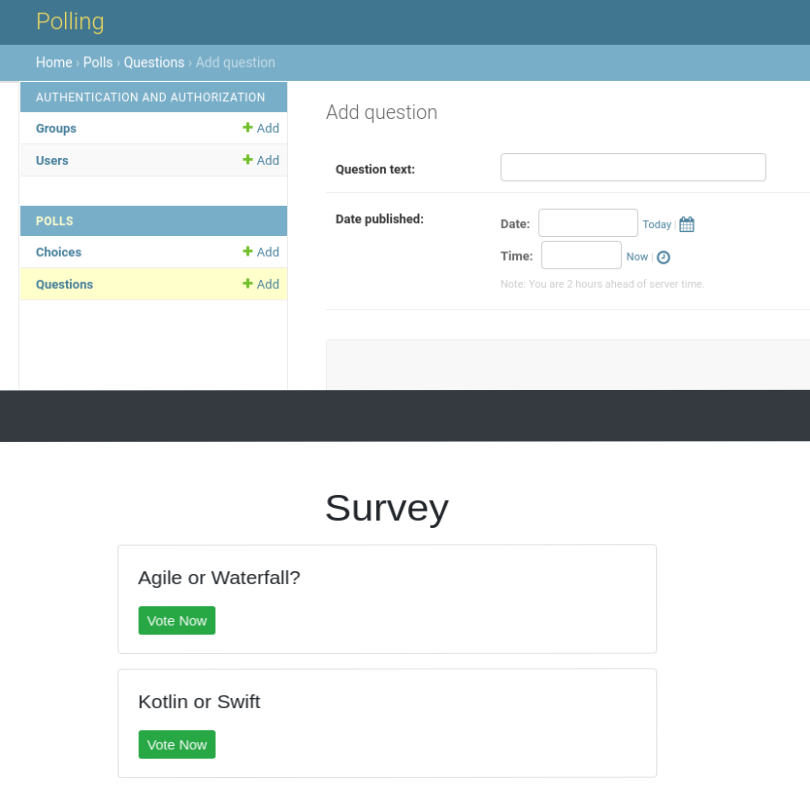Open the Questions breadcrumb link
This screenshot has height=806, width=810.
click(x=154, y=62)
